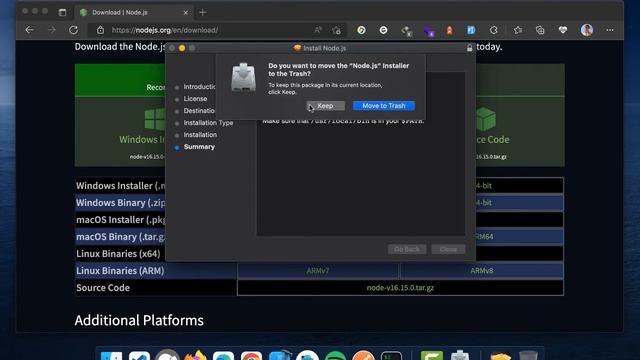Open the read aloud icon in address bar
The height and width of the screenshot is (360, 640).
[318, 30]
